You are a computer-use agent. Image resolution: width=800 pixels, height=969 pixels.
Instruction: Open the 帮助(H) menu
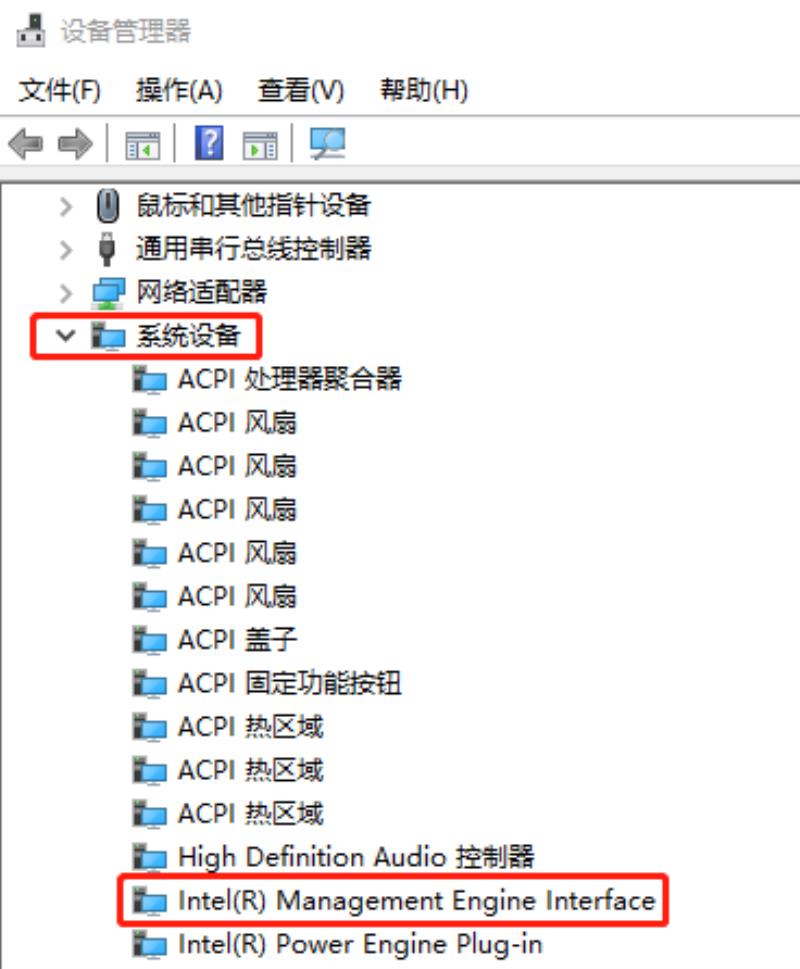point(424,91)
